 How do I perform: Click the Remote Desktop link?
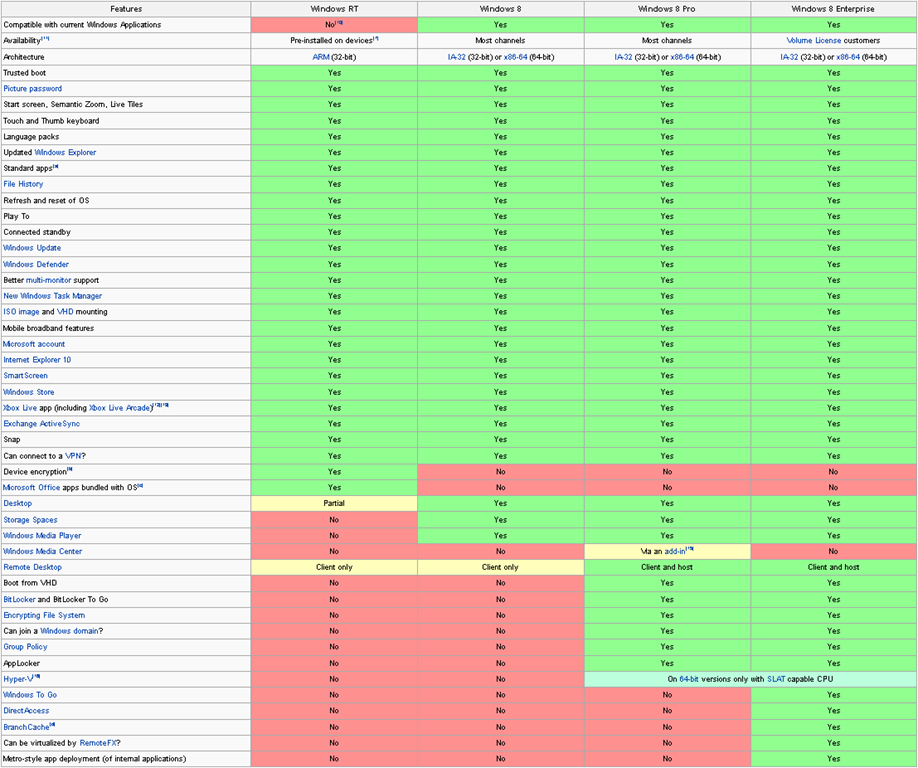point(32,567)
